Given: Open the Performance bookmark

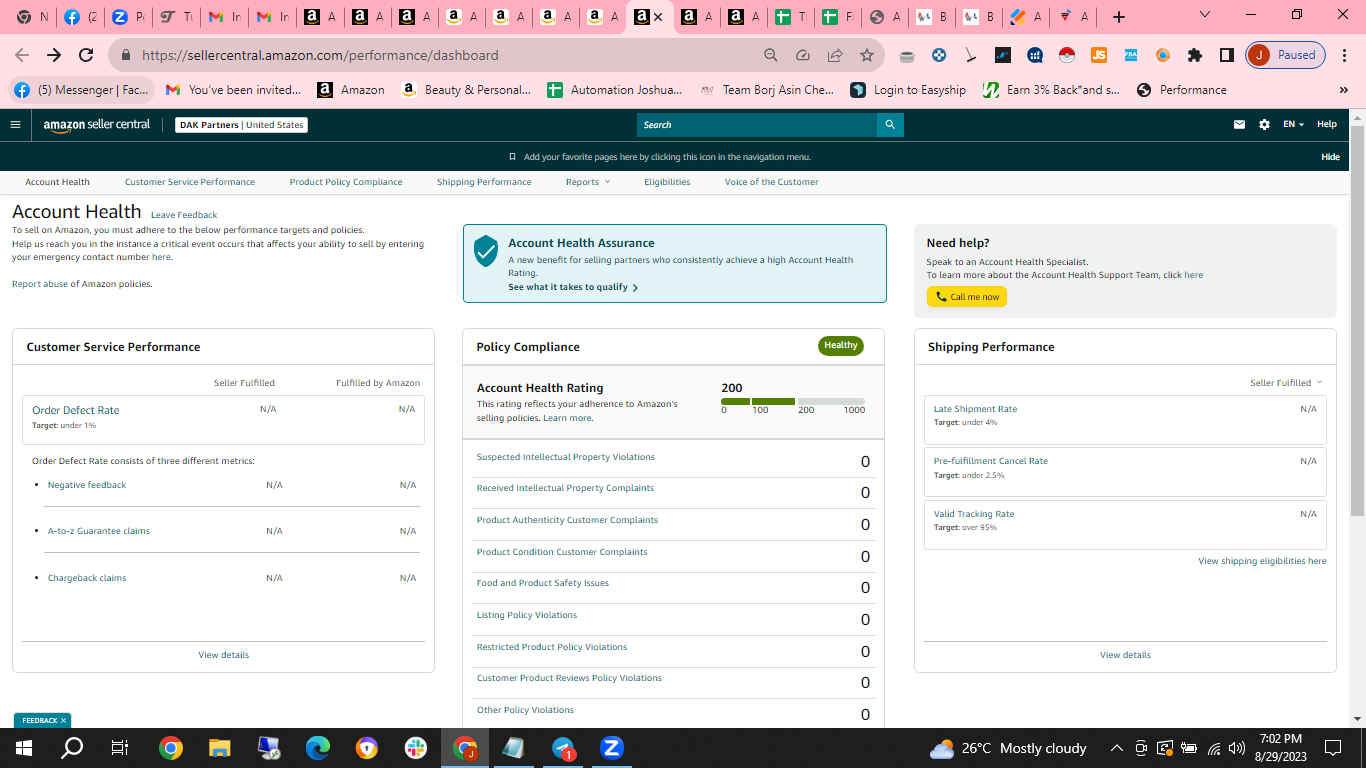Looking at the screenshot, I should pyautogui.click(x=1181, y=90).
